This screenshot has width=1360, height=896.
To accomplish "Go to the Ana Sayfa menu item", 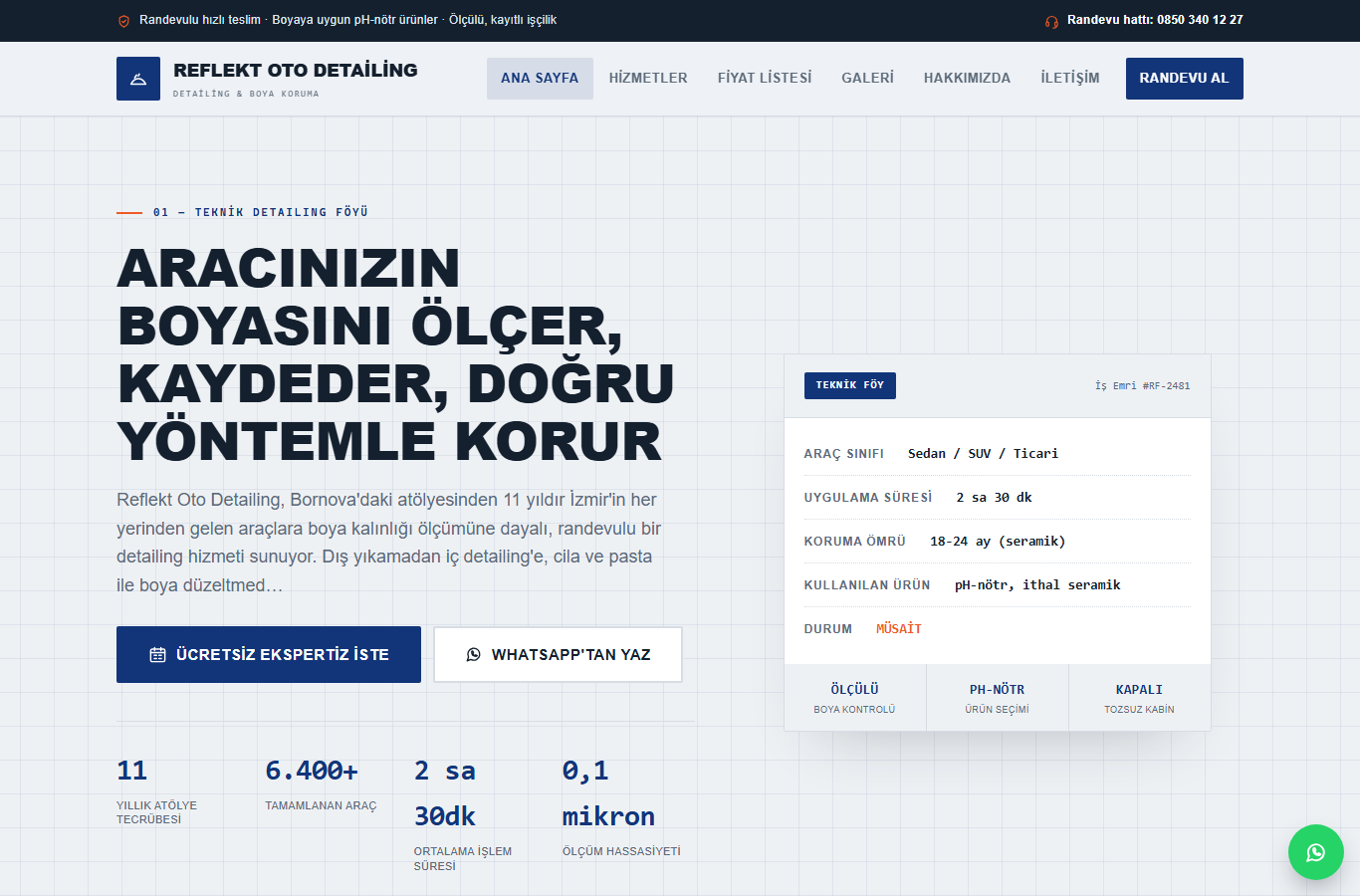I will (x=540, y=79).
